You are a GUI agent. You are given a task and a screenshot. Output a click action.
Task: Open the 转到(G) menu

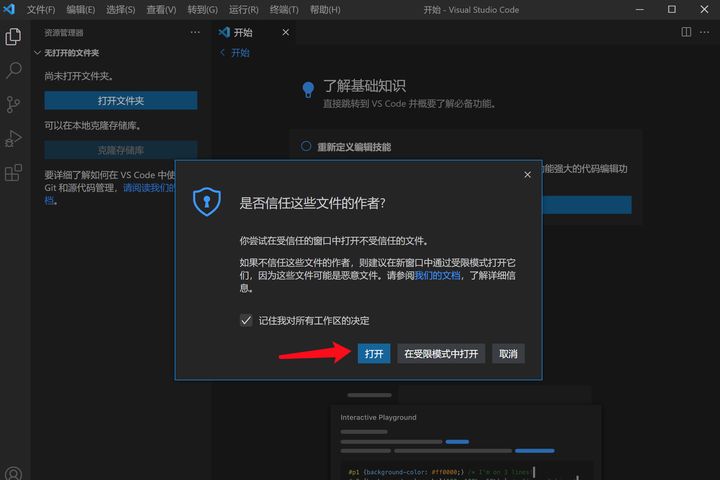tap(202, 10)
